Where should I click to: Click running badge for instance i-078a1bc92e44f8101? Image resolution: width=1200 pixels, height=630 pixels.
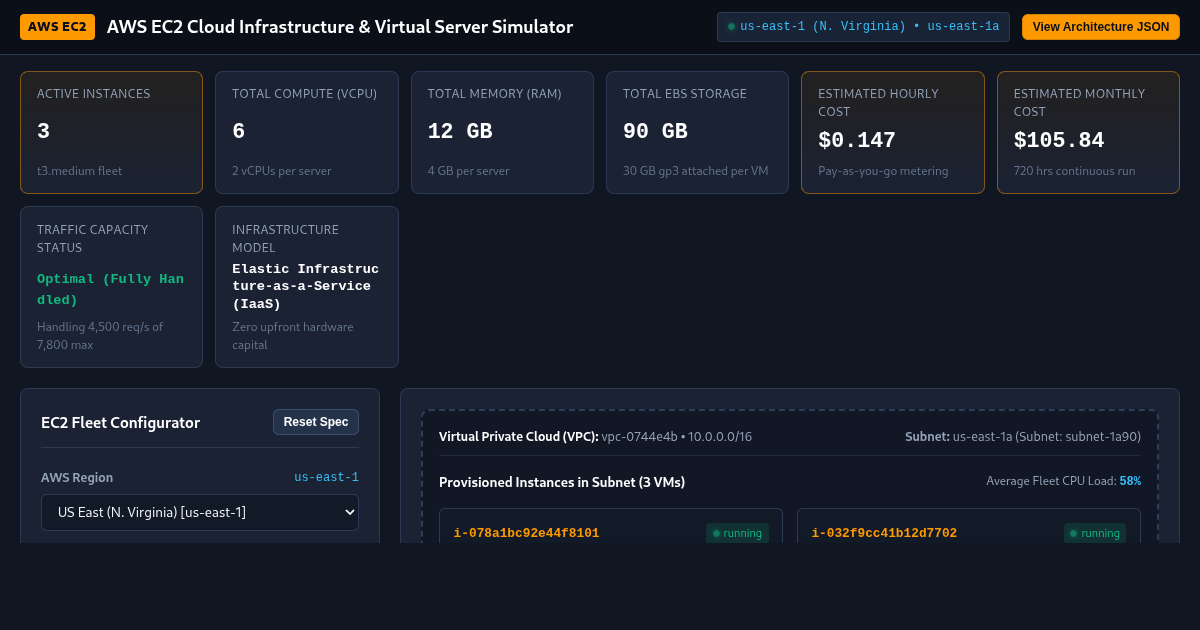pyautogui.click(x=737, y=533)
